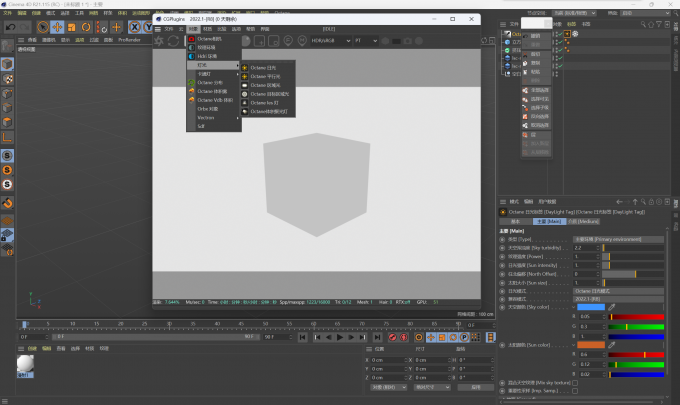The height and width of the screenshot is (405, 680).
Task: Click the Undo arrow icon
Action: tap(10, 27)
